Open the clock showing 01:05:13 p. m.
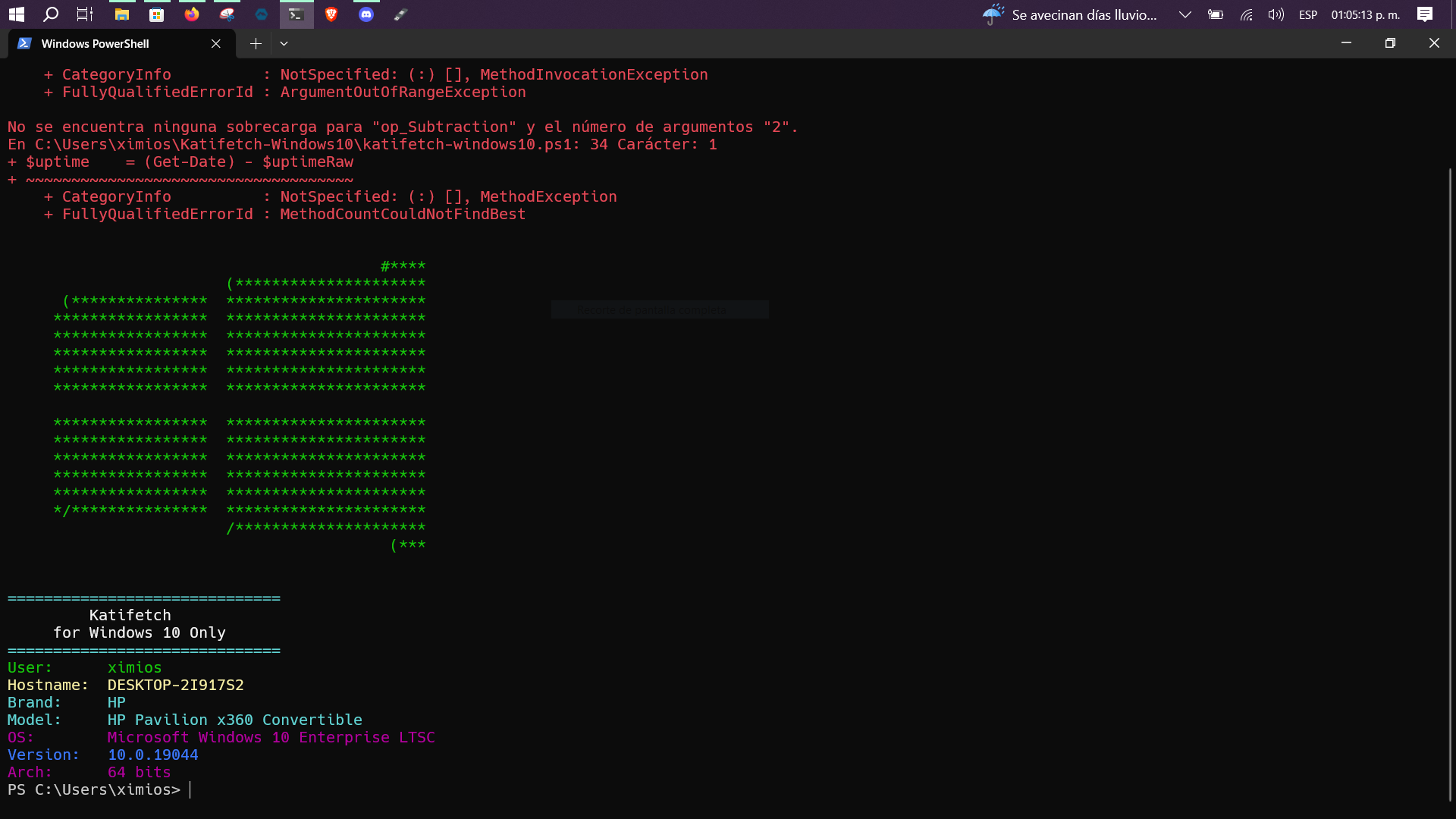Image resolution: width=1456 pixels, height=819 pixels. [1365, 14]
